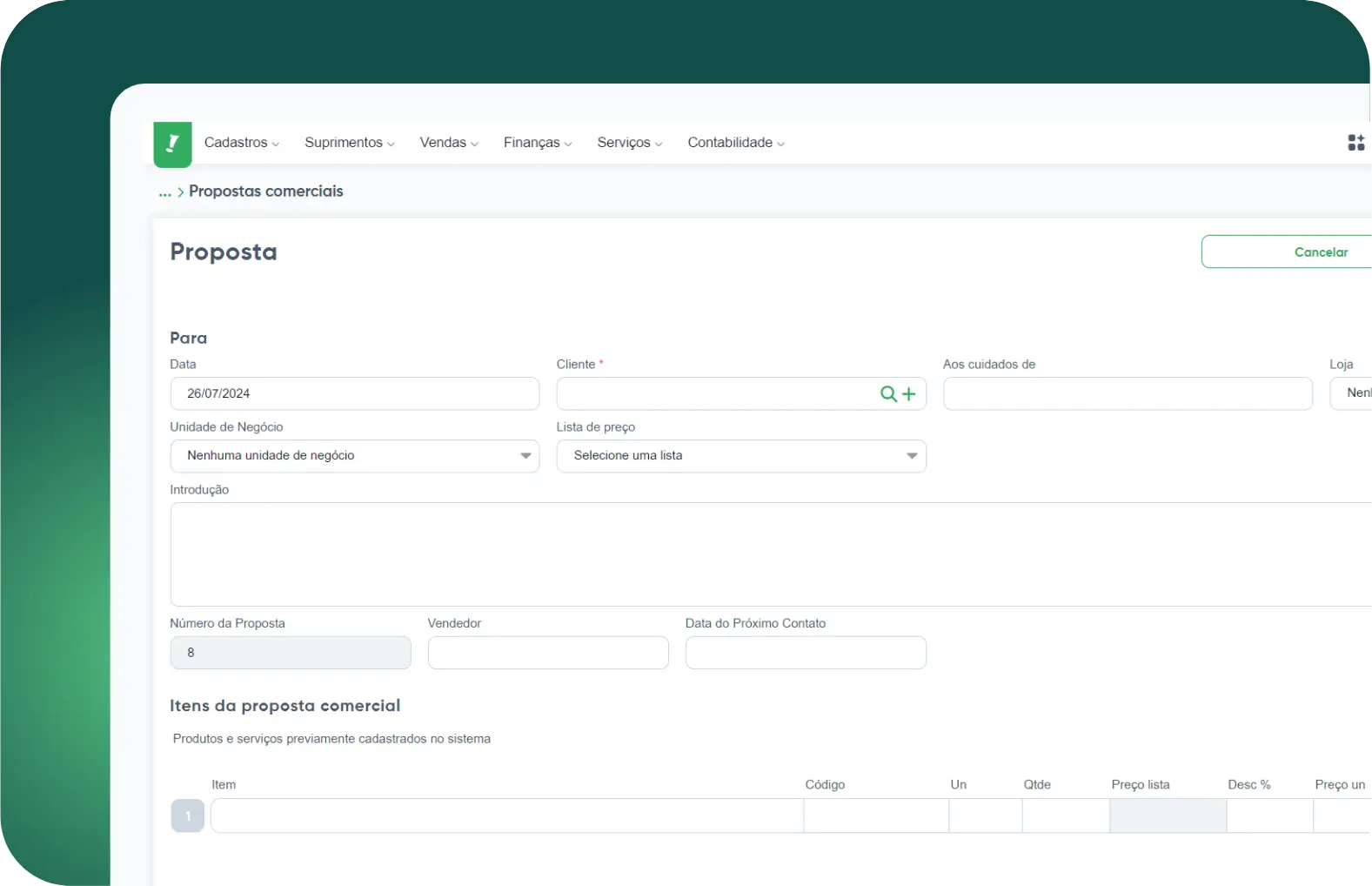Image resolution: width=1372 pixels, height=886 pixels.
Task: Click the Código cell in row 1
Action: [876, 816]
